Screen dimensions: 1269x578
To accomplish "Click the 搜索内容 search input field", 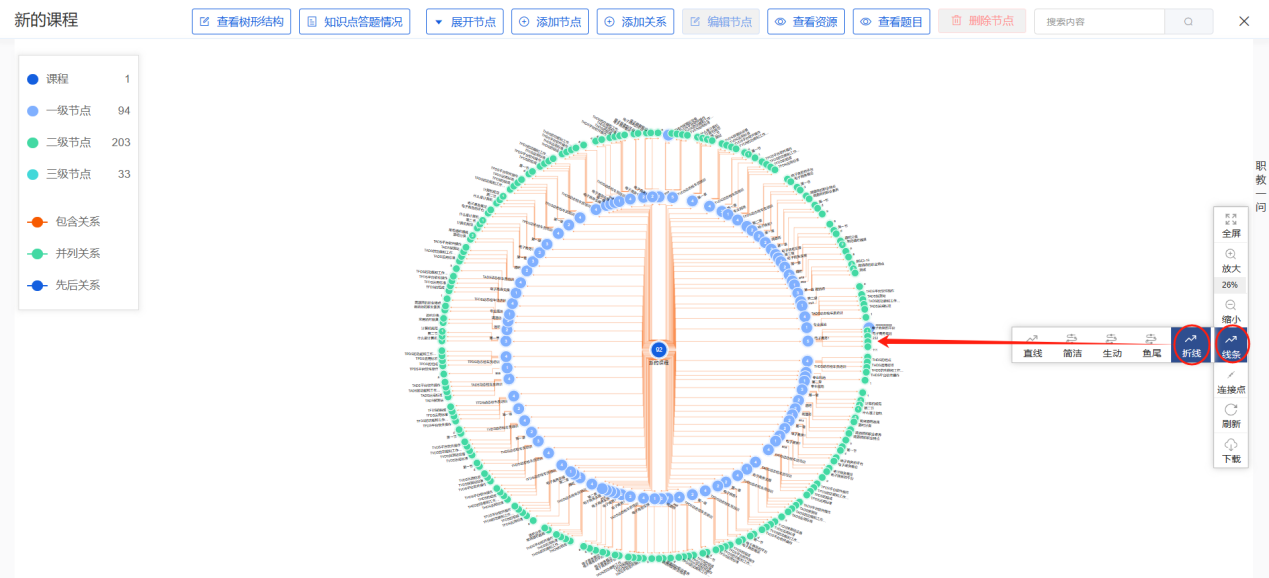I will [x=1098, y=21].
